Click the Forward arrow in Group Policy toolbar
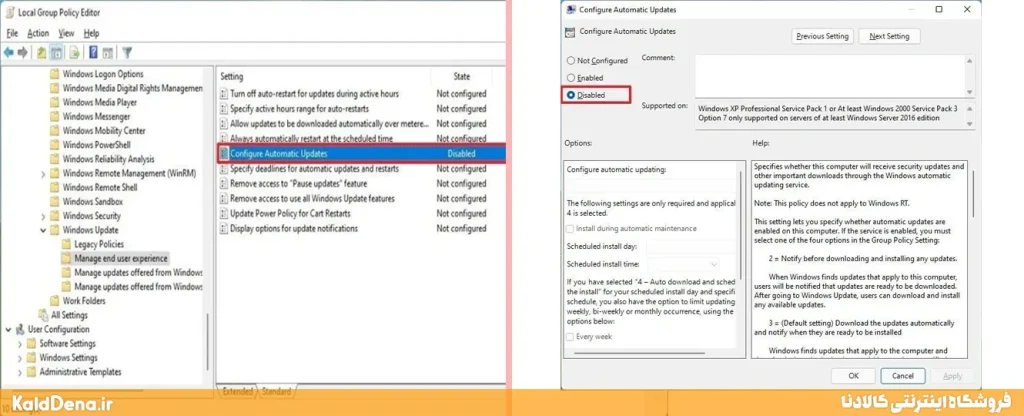The image size is (1024, 416). pos(23,52)
